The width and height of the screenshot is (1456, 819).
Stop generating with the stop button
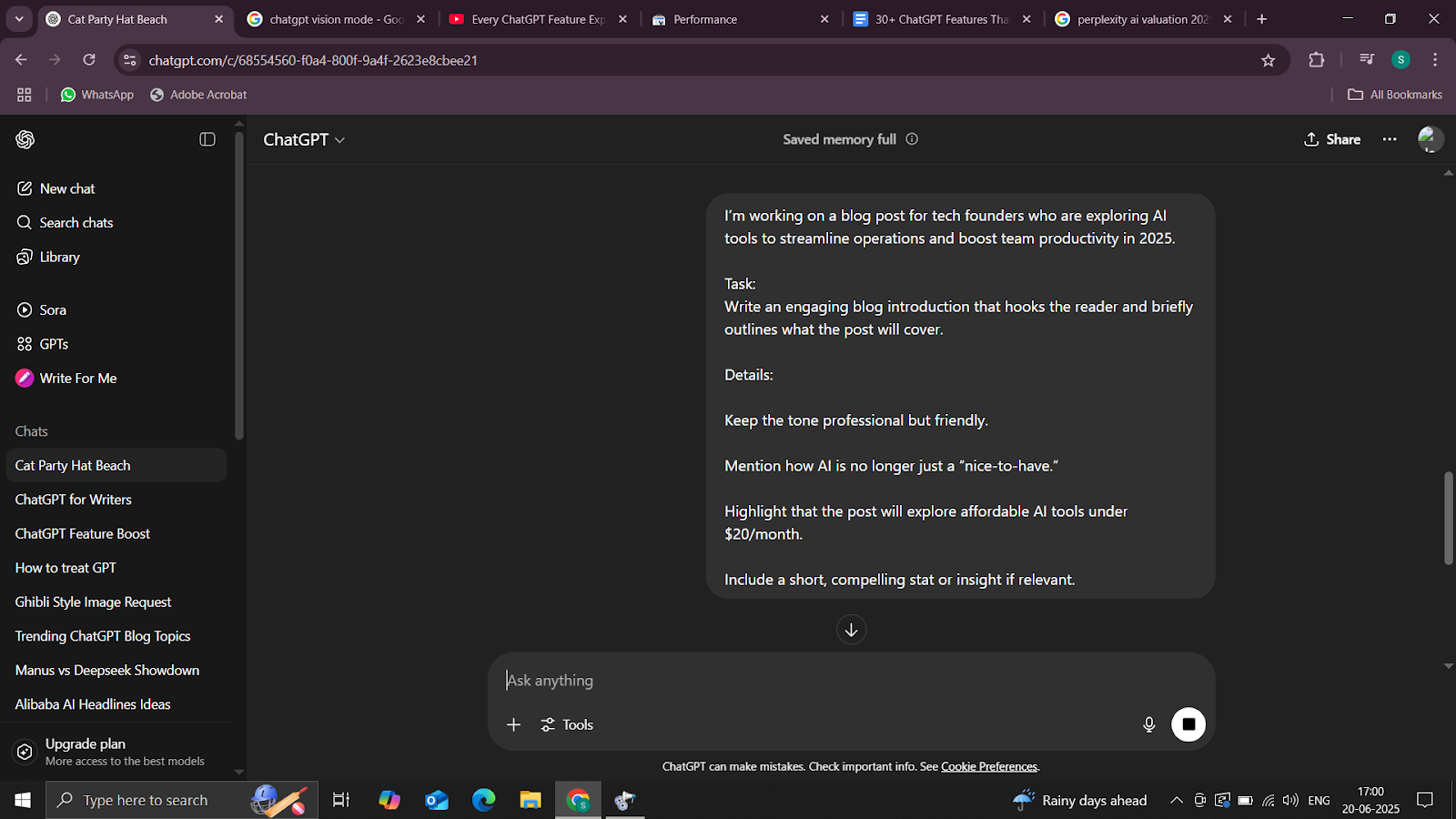[x=1188, y=724]
